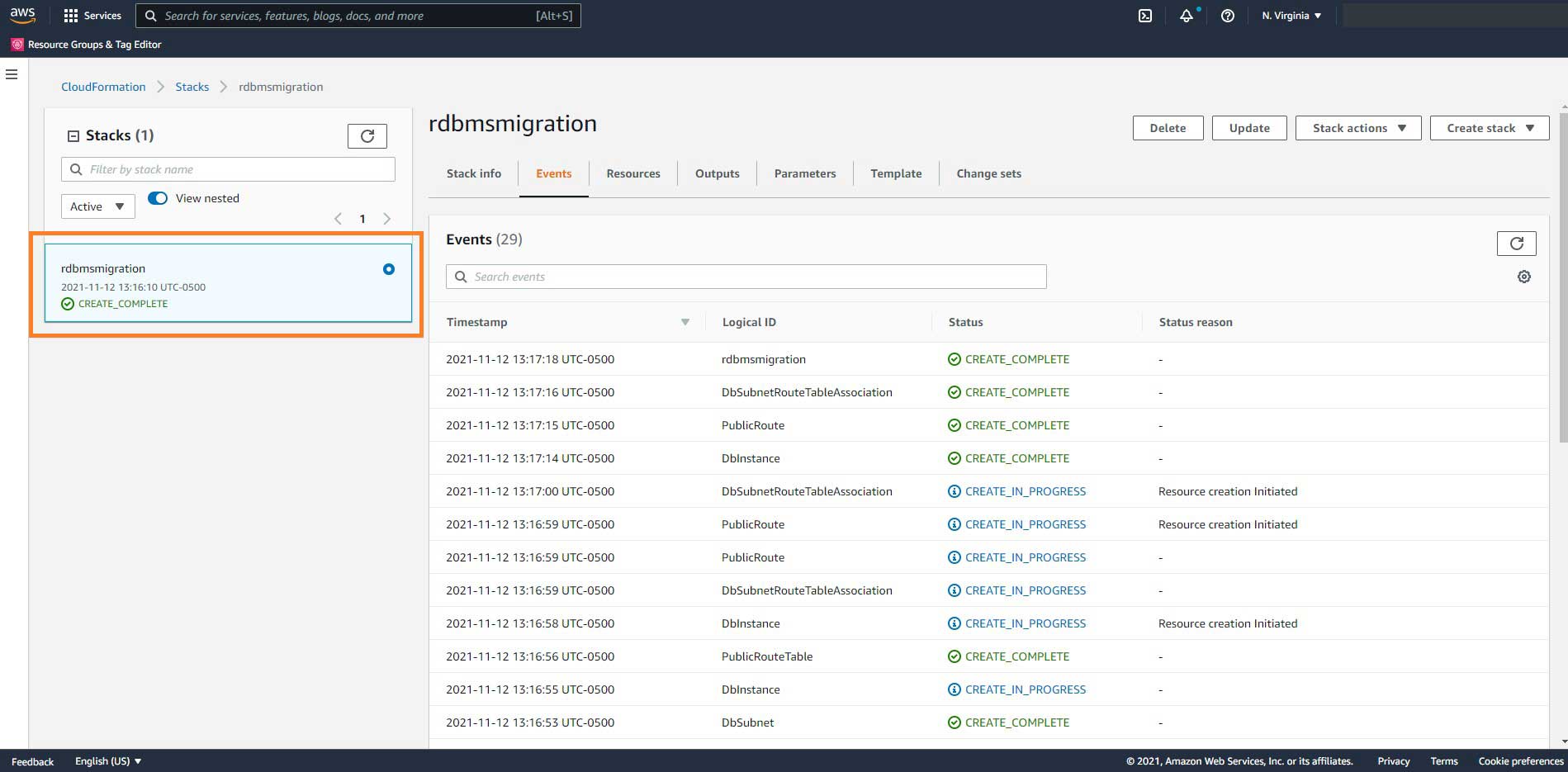Refresh the Events table
The width and height of the screenshot is (1568, 772).
pyautogui.click(x=1517, y=243)
